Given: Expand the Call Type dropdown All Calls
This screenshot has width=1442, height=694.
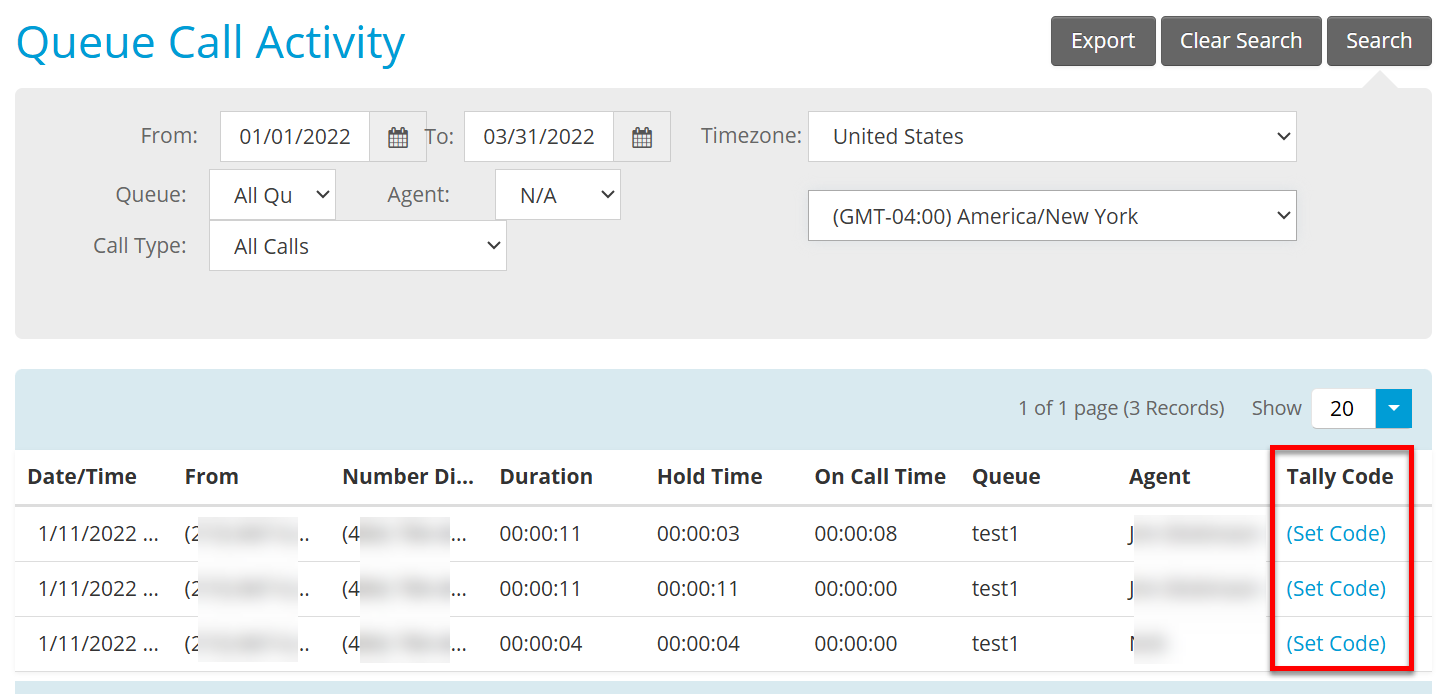Looking at the screenshot, I should pyautogui.click(x=358, y=246).
